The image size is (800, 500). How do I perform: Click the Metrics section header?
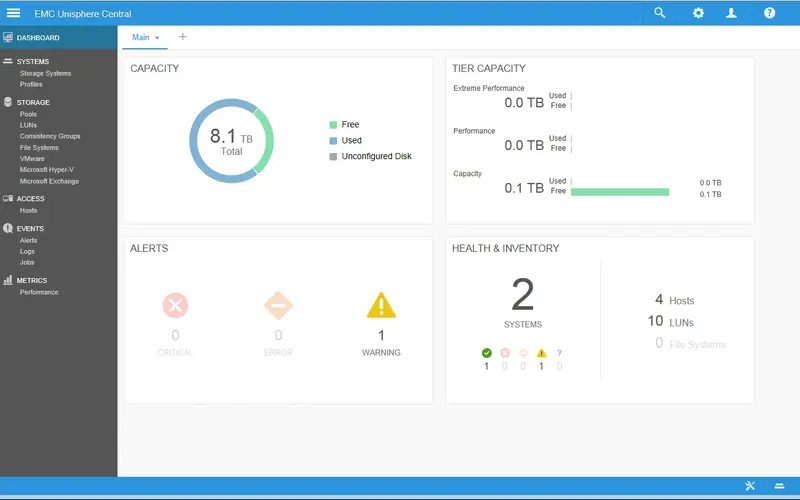32,281
